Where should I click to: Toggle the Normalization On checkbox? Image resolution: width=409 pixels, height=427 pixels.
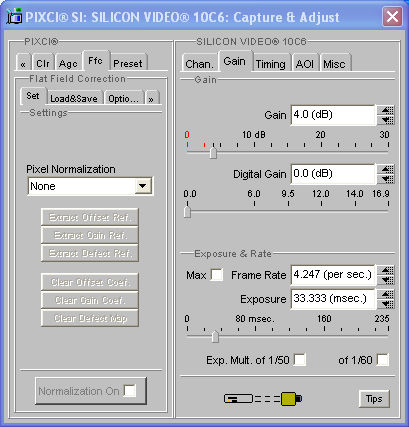click(x=130, y=391)
